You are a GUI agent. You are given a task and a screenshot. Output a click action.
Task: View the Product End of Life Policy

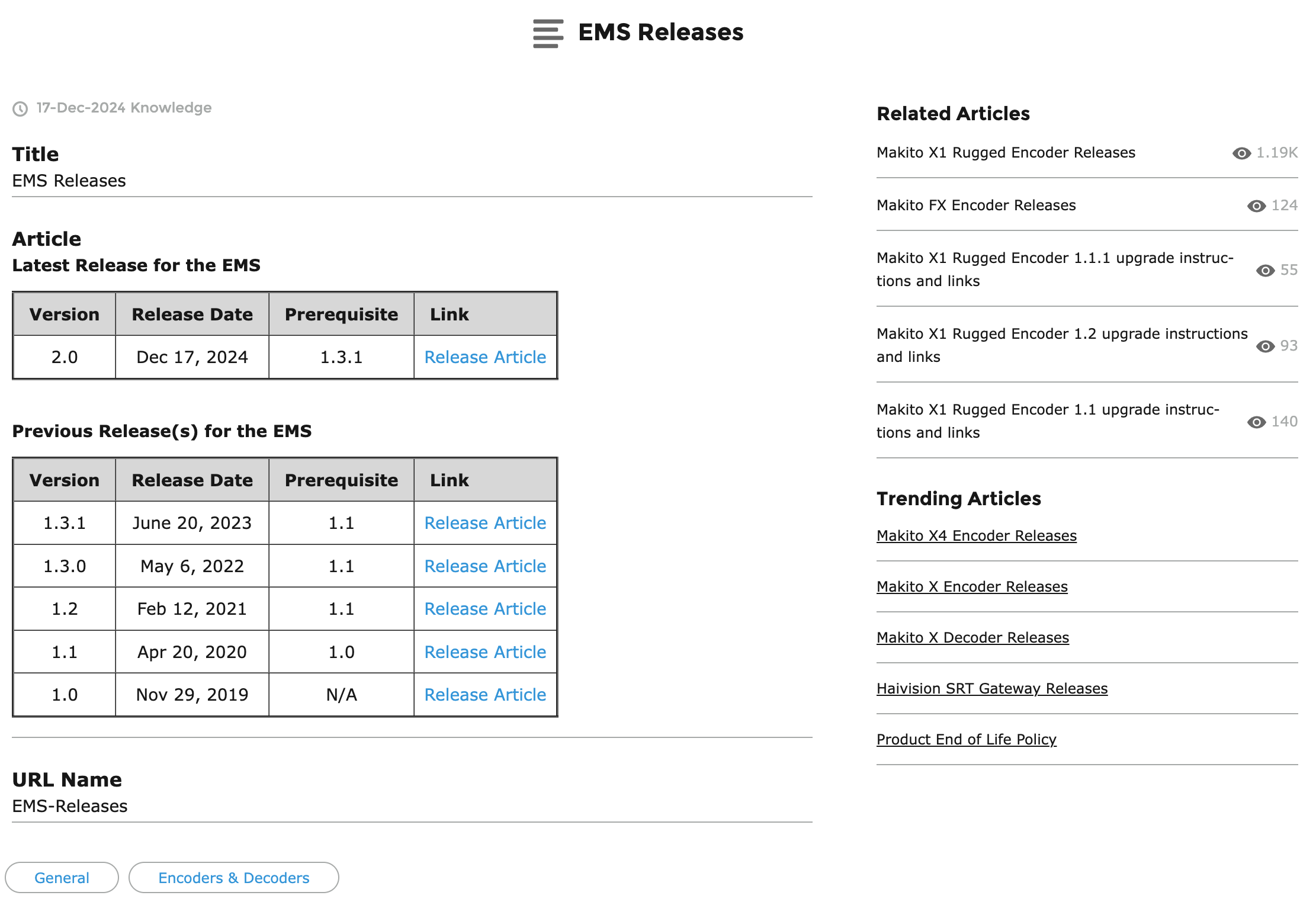pos(967,740)
